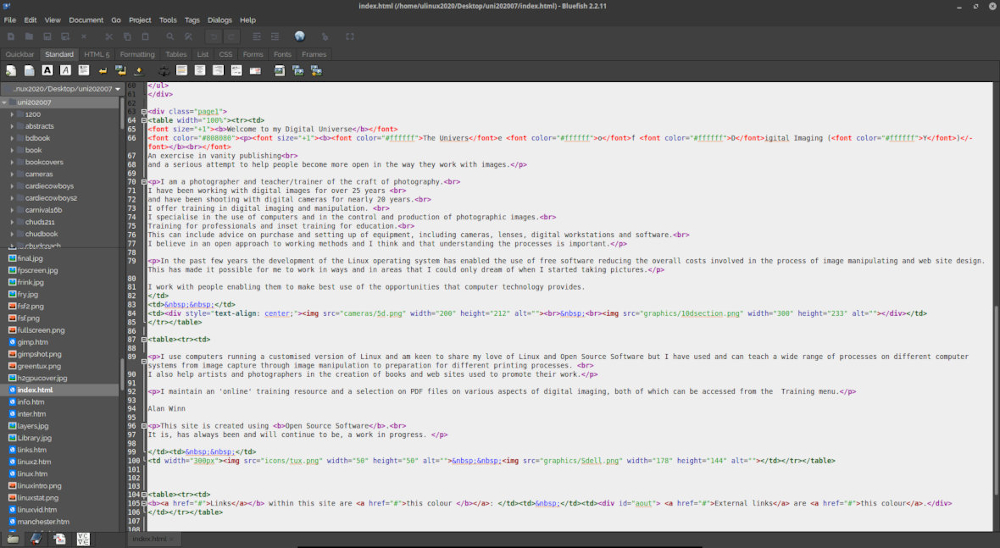Open the bookmarks tab icon in side panel

click(x=36, y=539)
